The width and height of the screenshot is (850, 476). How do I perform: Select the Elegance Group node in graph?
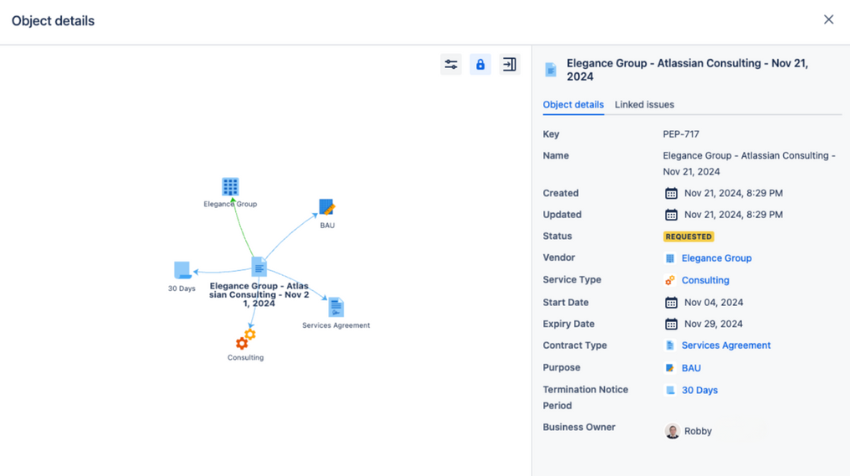230,186
